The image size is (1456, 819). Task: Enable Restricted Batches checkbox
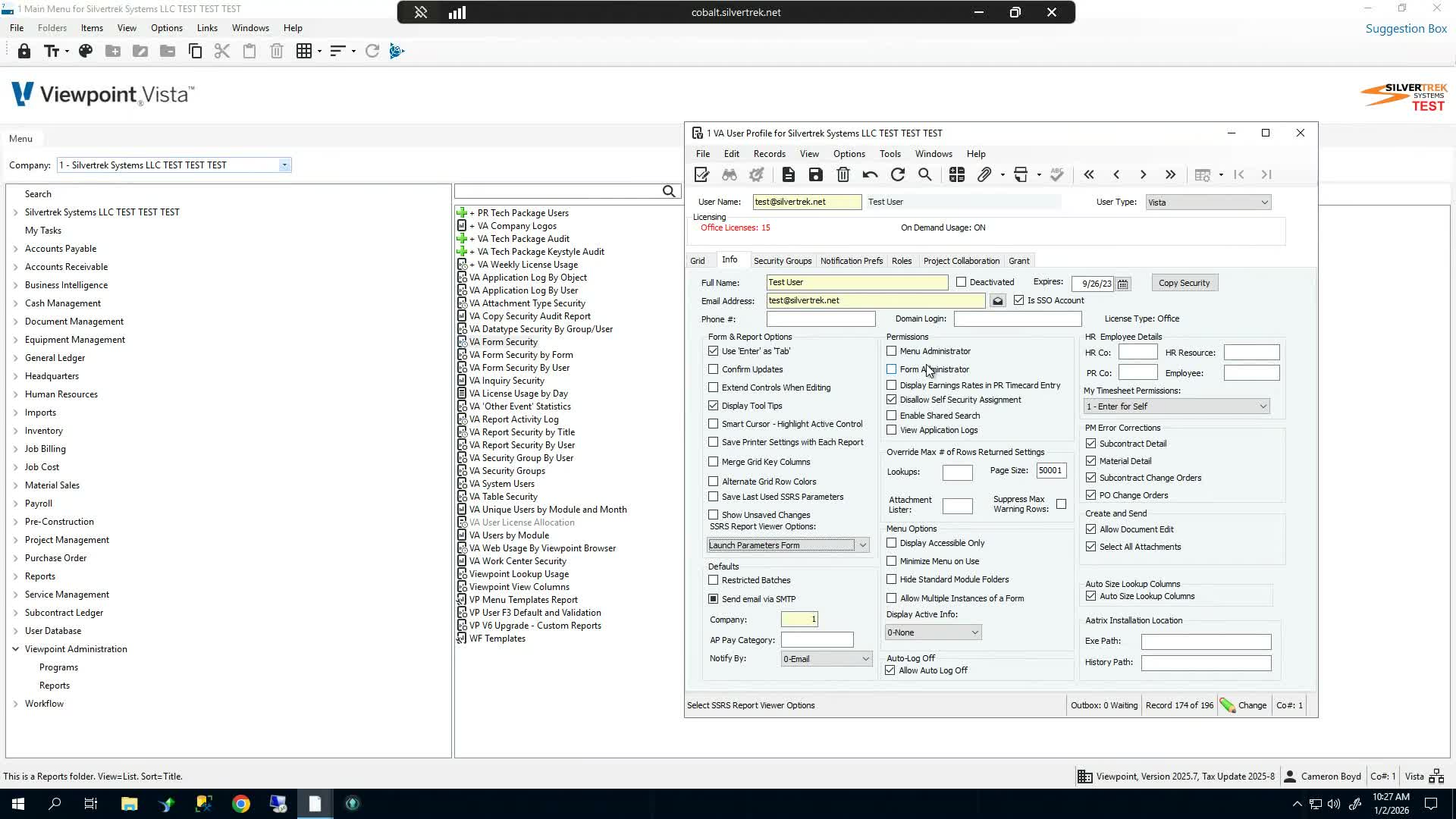[x=714, y=580]
